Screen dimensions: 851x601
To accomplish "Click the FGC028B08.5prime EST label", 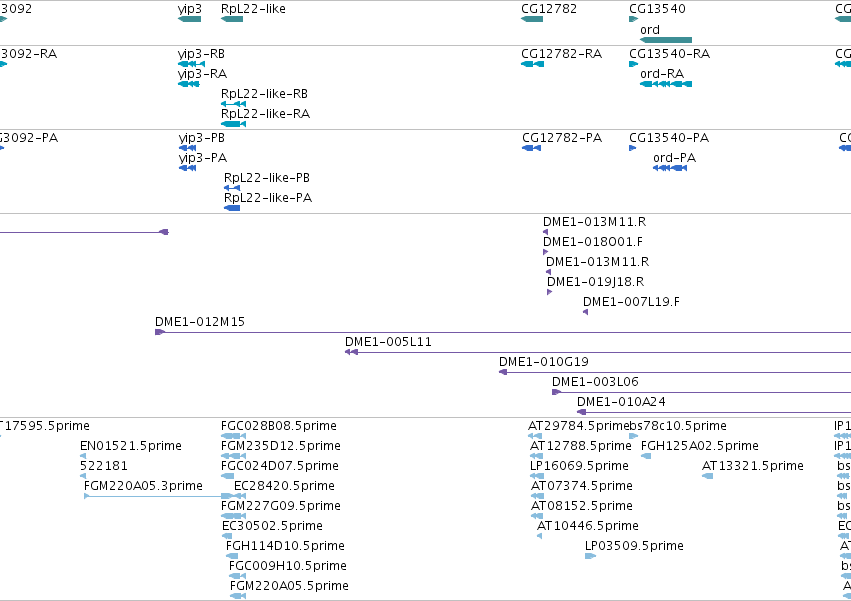I will point(278,426).
